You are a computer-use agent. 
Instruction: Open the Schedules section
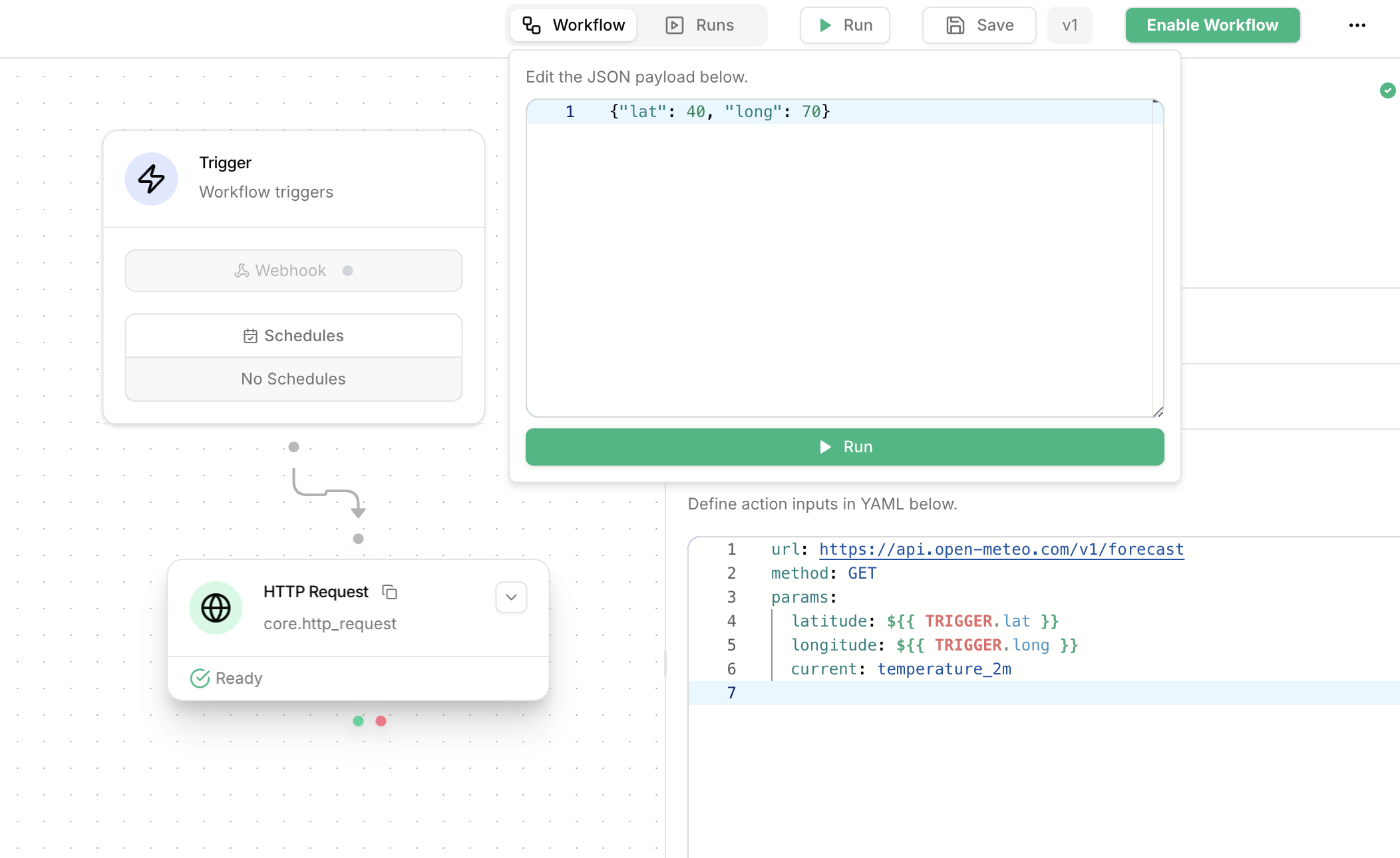point(293,336)
